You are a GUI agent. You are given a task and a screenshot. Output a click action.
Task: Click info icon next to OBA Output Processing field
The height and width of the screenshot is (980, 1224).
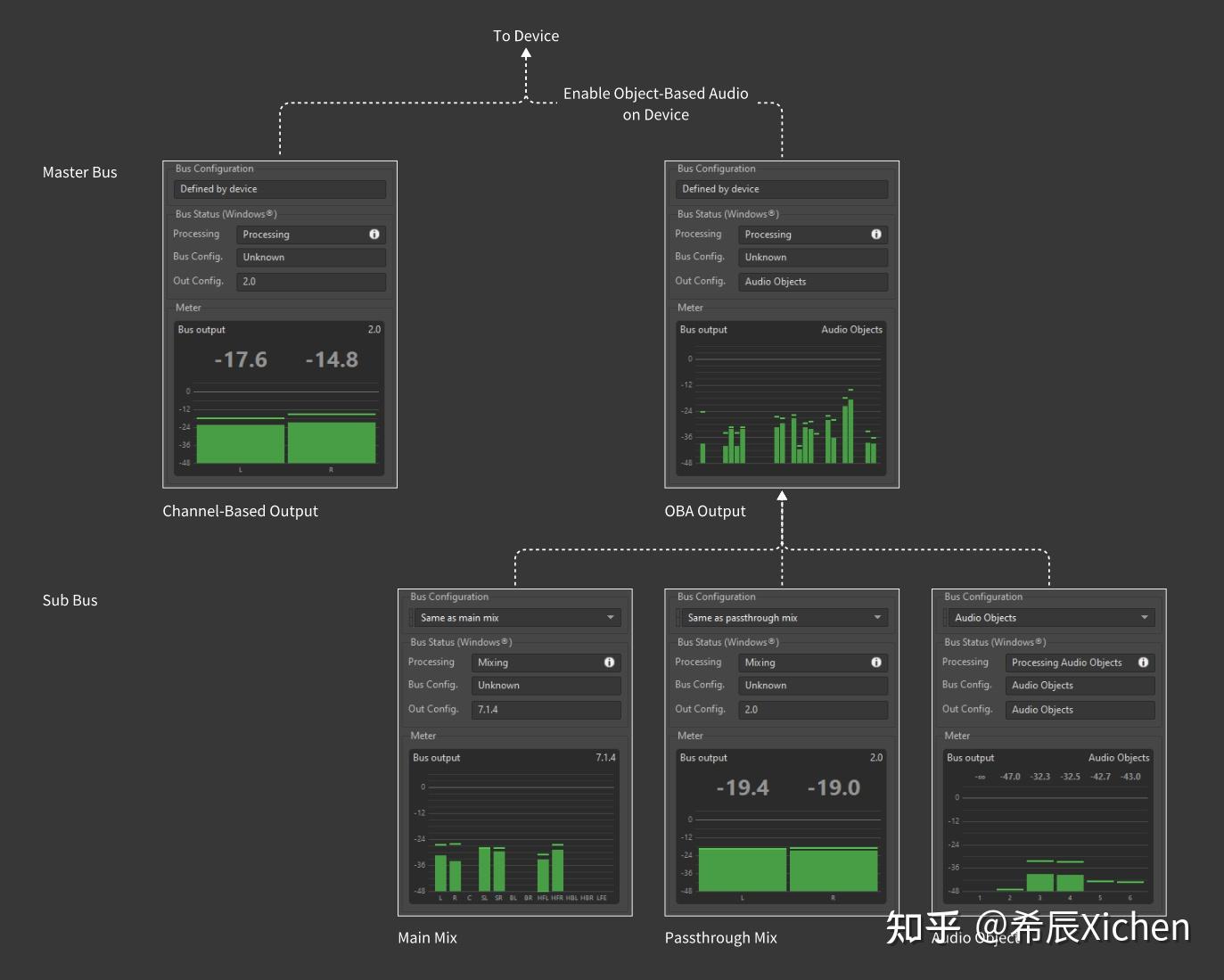(x=875, y=234)
